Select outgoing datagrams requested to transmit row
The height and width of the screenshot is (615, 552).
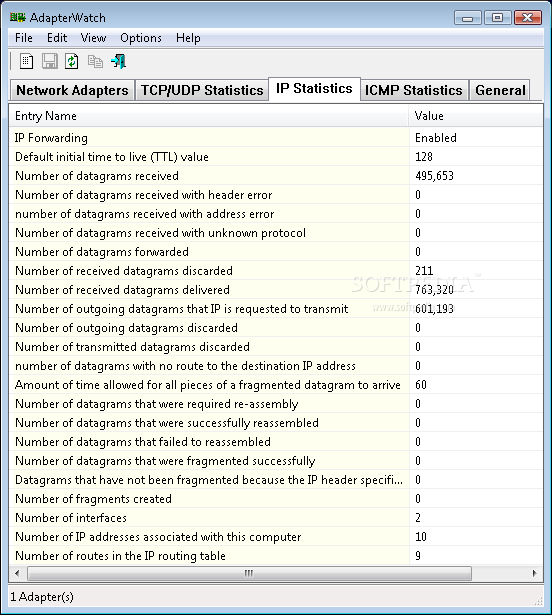click(x=276, y=309)
